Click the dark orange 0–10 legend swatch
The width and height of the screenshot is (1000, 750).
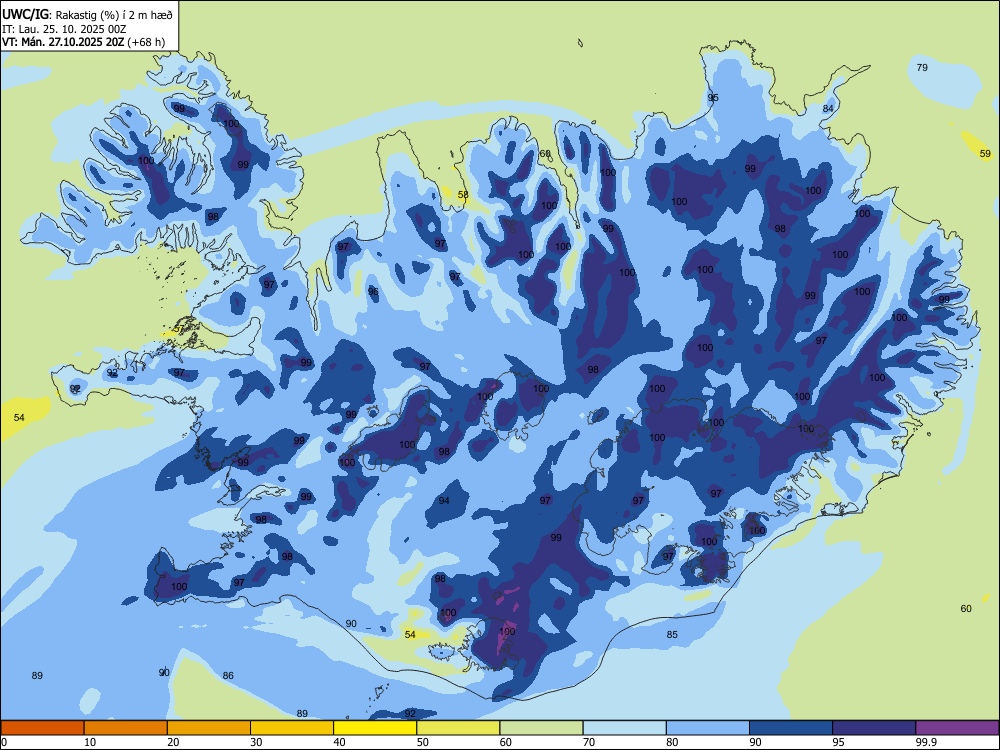point(42,728)
